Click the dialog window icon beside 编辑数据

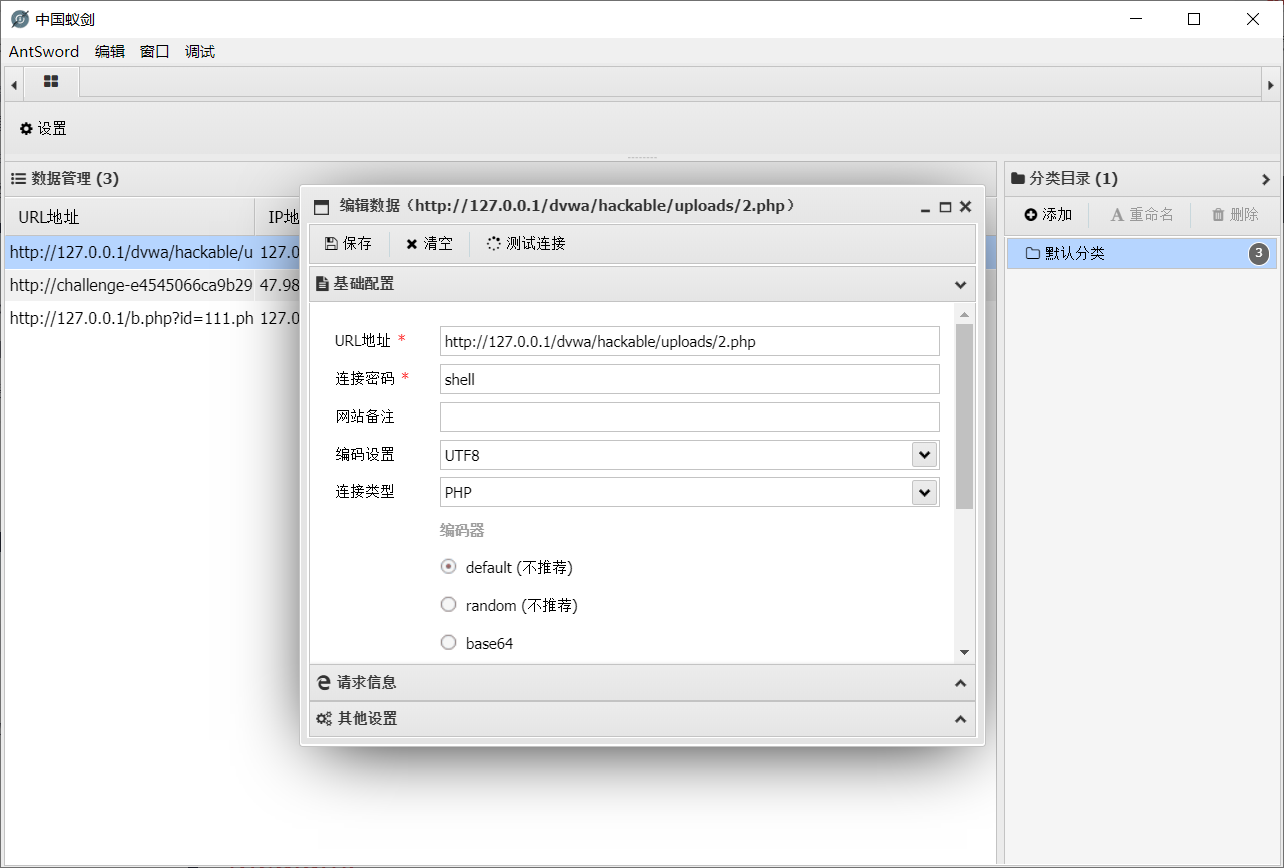(x=321, y=207)
